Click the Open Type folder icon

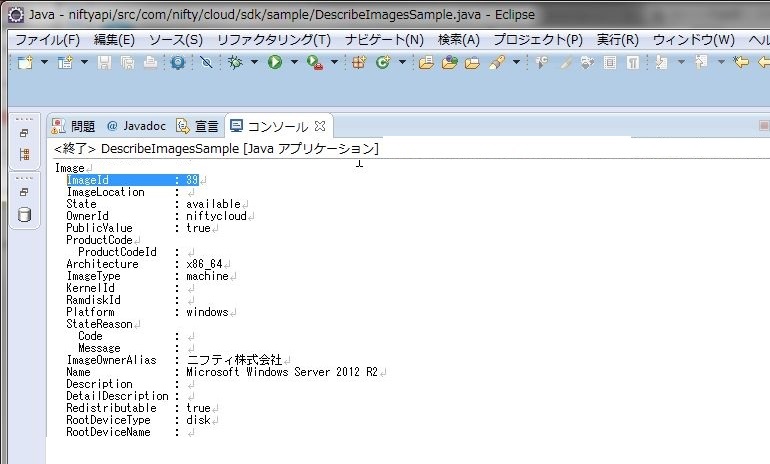pyautogui.click(x=426, y=62)
